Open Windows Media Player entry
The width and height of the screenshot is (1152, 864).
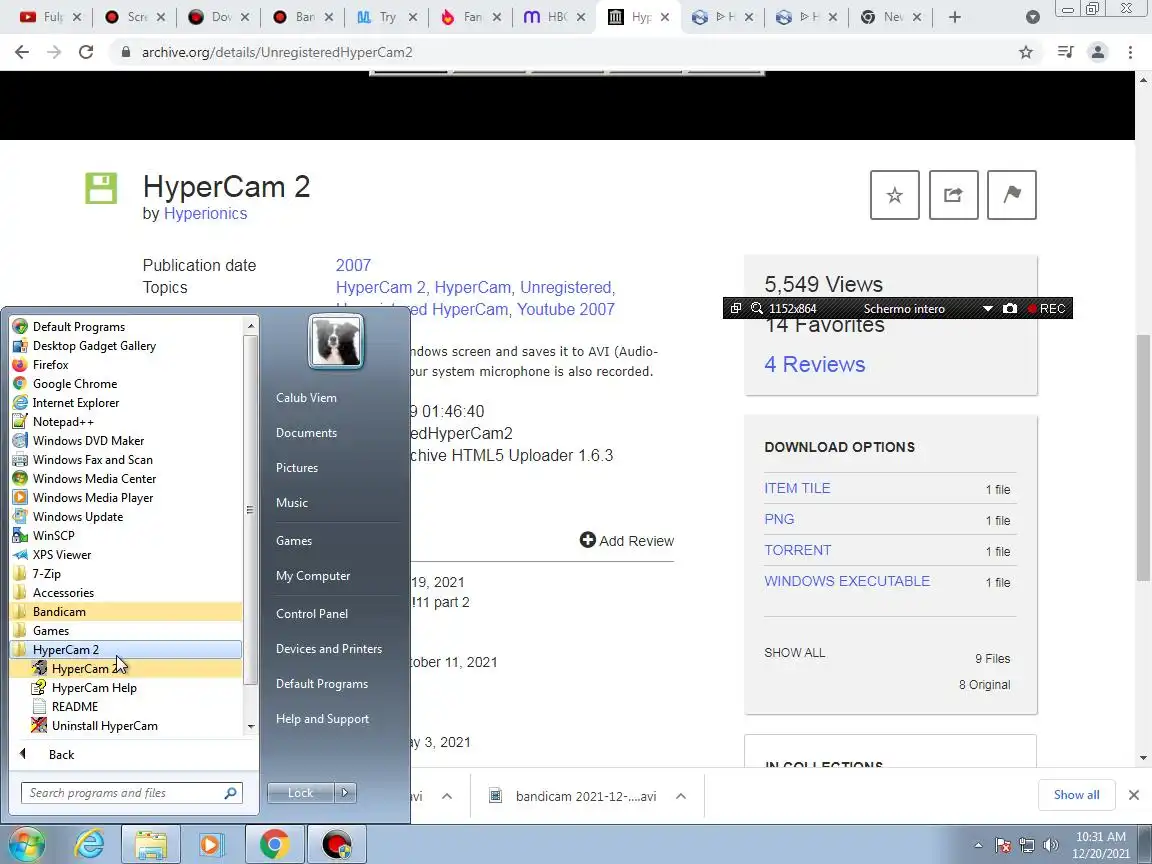click(93, 498)
